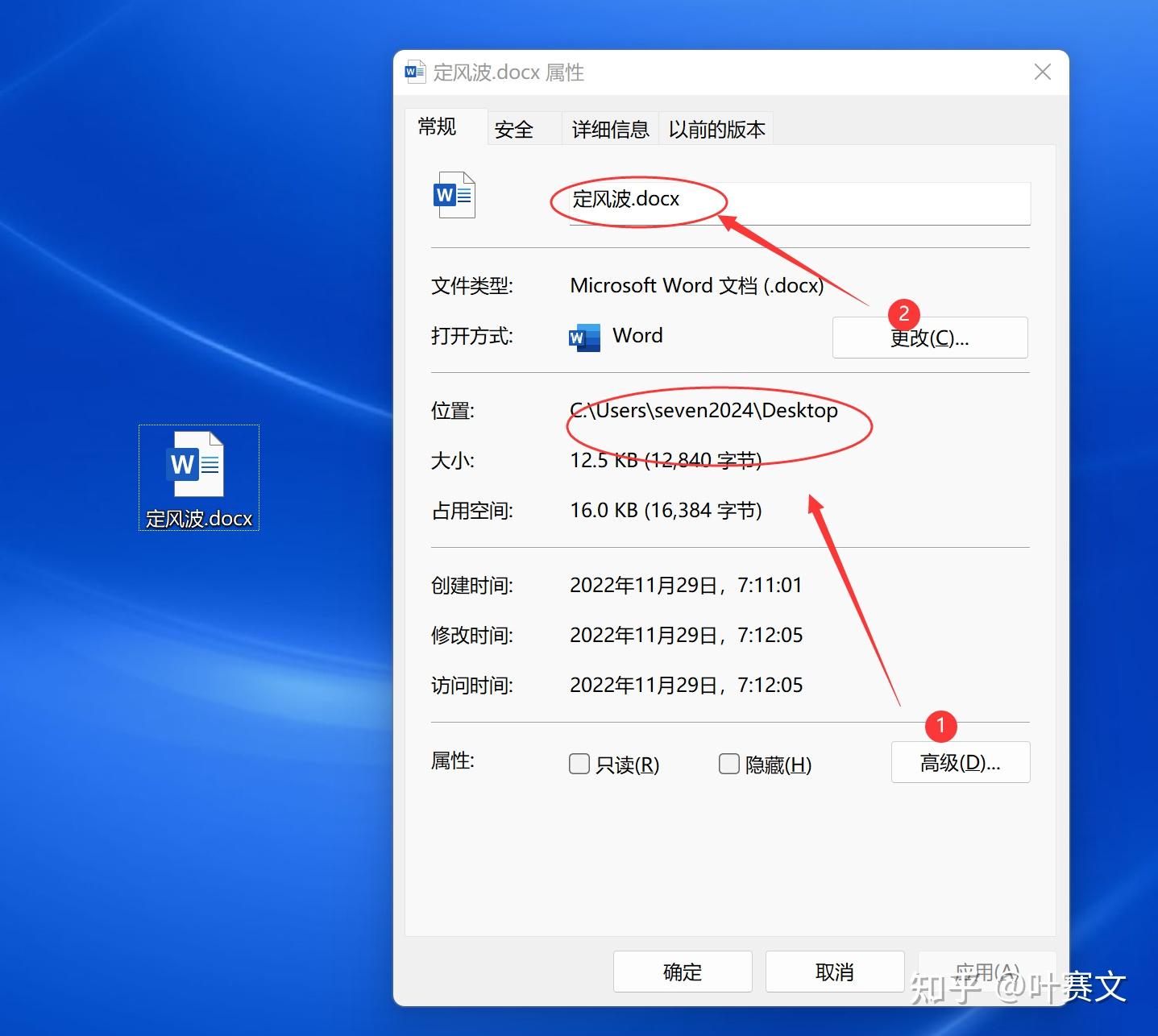
Task: Click the document icon in the title bar
Action: (x=414, y=72)
